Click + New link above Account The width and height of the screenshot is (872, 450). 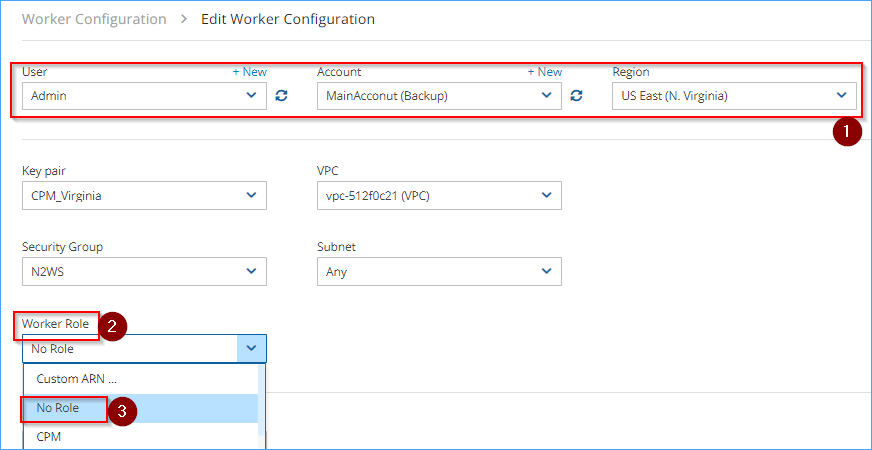pos(545,72)
